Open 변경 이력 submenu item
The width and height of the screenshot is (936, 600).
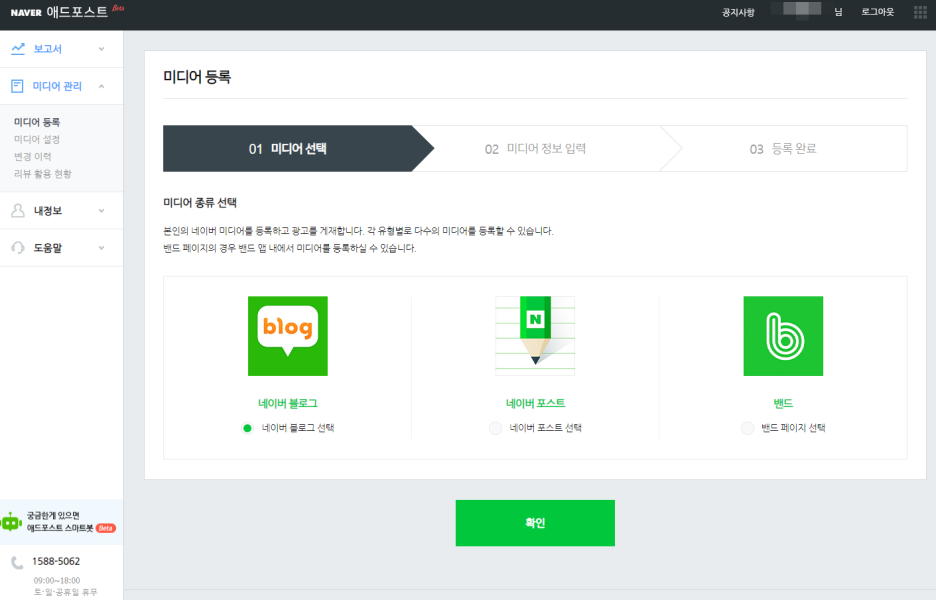tap(33, 156)
